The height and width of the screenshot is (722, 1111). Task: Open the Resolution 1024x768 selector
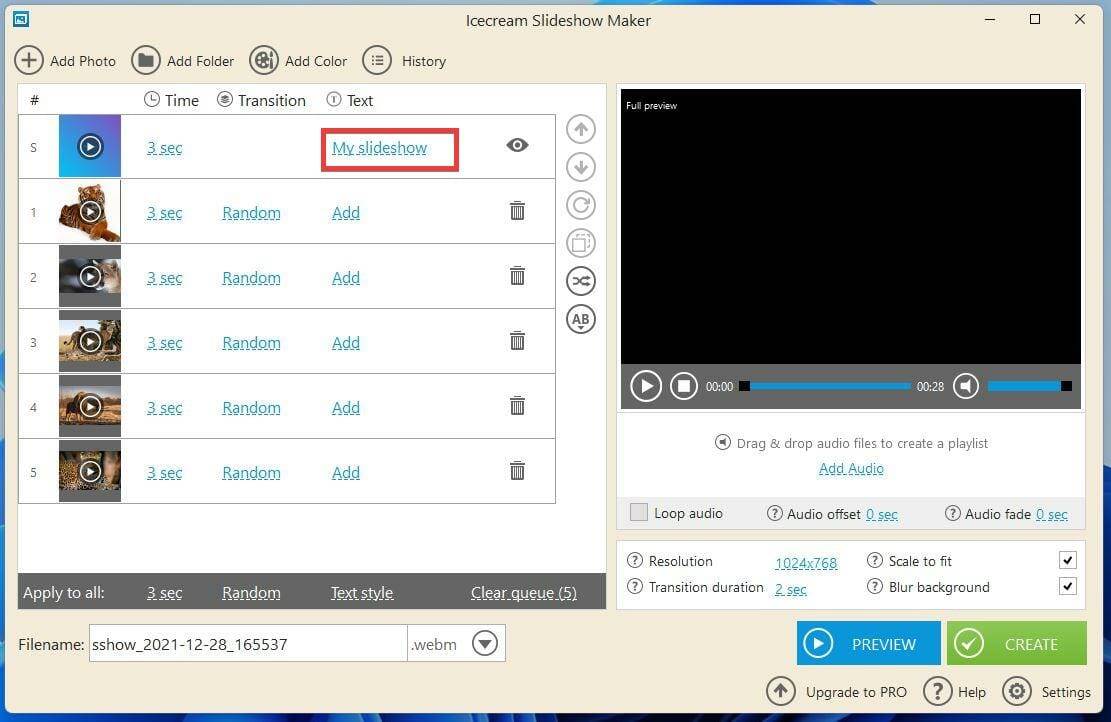pos(806,563)
